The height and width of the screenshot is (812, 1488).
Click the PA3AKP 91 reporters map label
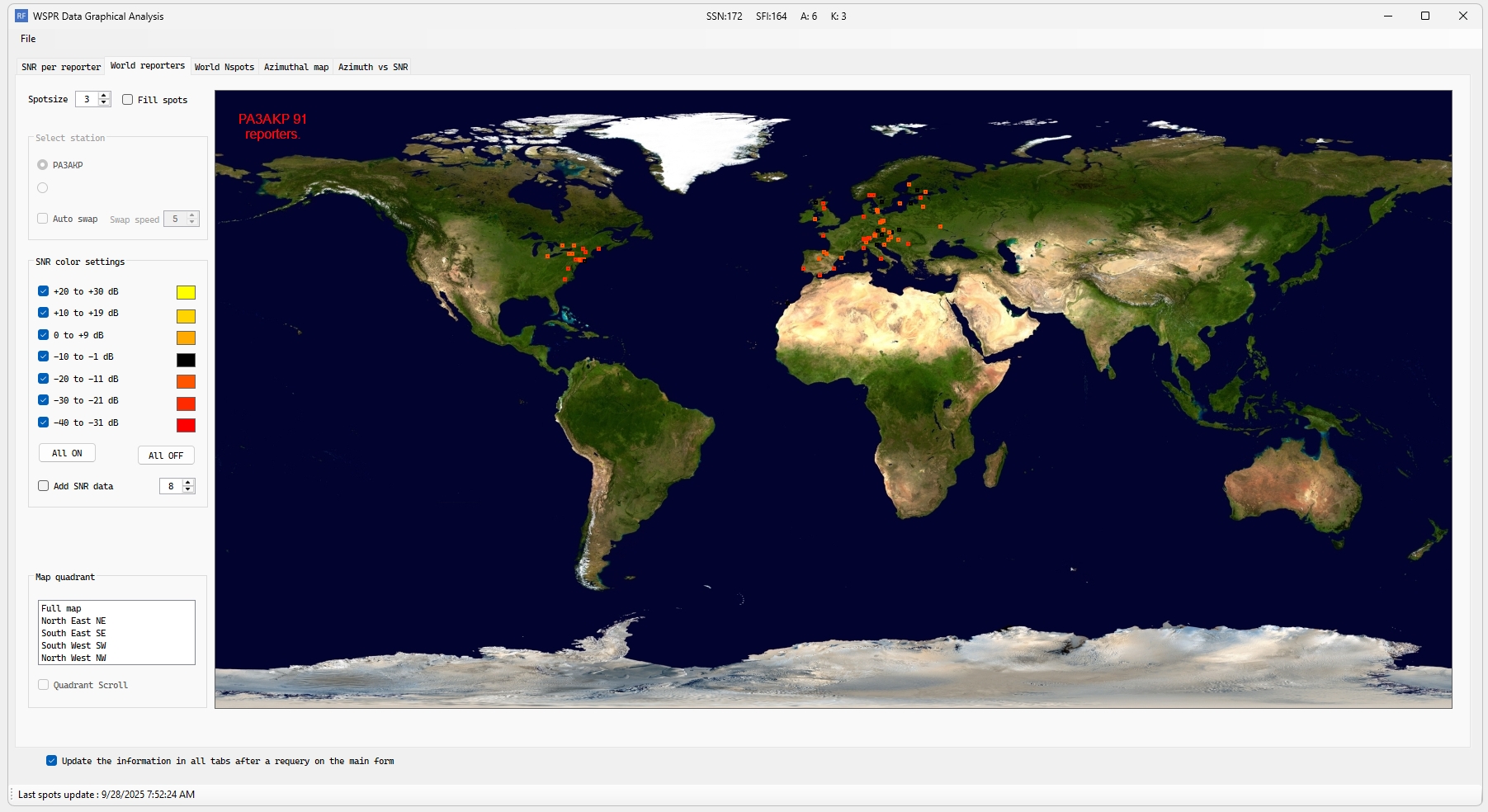click(x=272, y=126)
